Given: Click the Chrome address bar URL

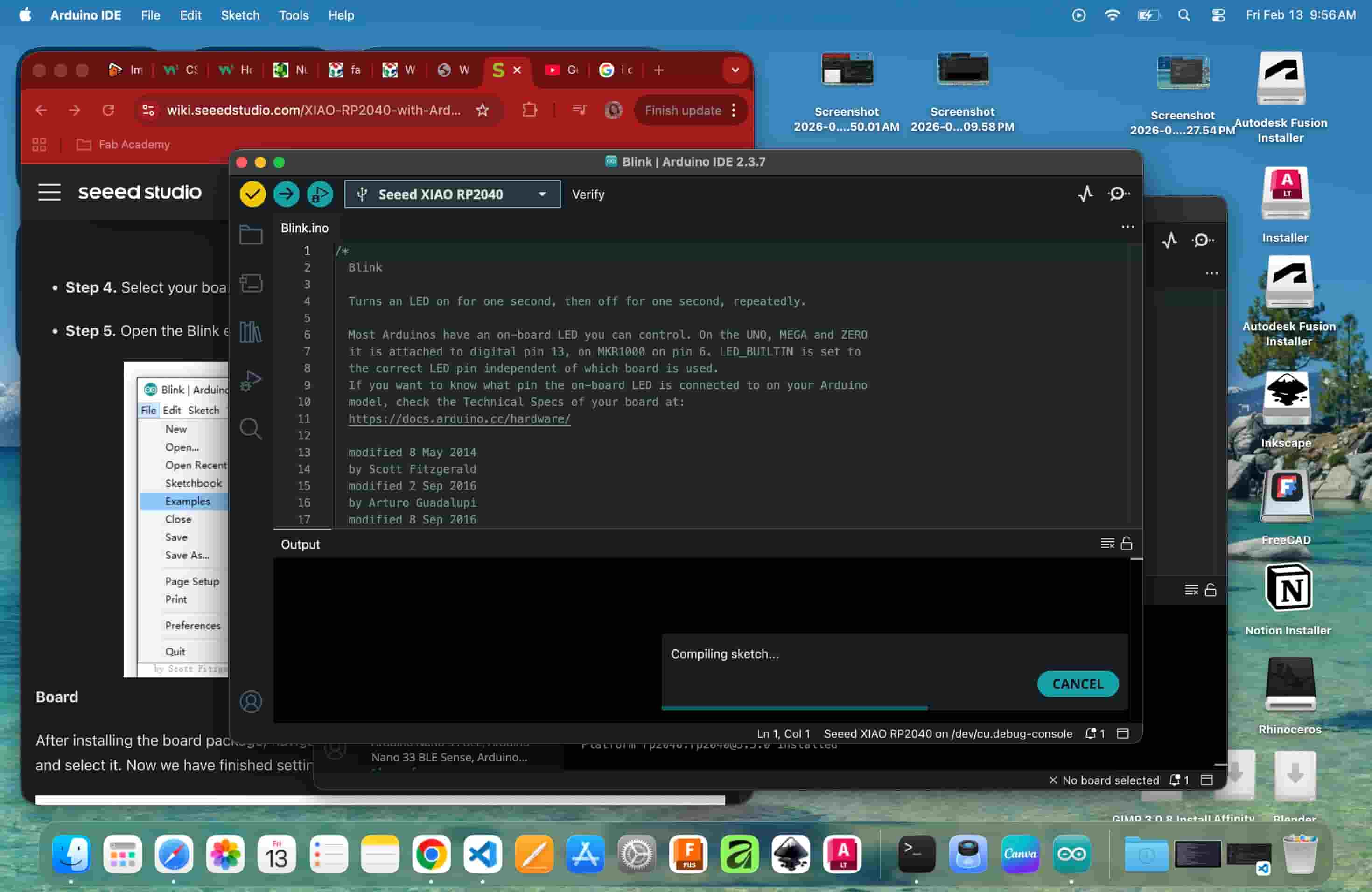Looking at the screenshot, I should tap(313, 110).
